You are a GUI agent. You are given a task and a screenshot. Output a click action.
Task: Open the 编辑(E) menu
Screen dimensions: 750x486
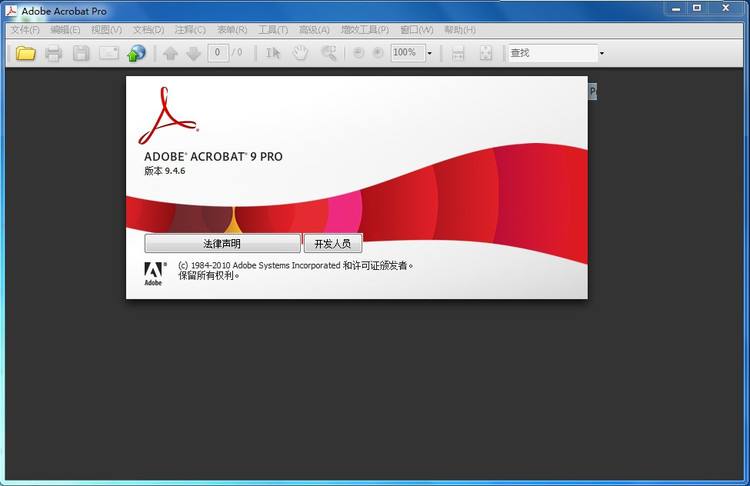point(65,30)
